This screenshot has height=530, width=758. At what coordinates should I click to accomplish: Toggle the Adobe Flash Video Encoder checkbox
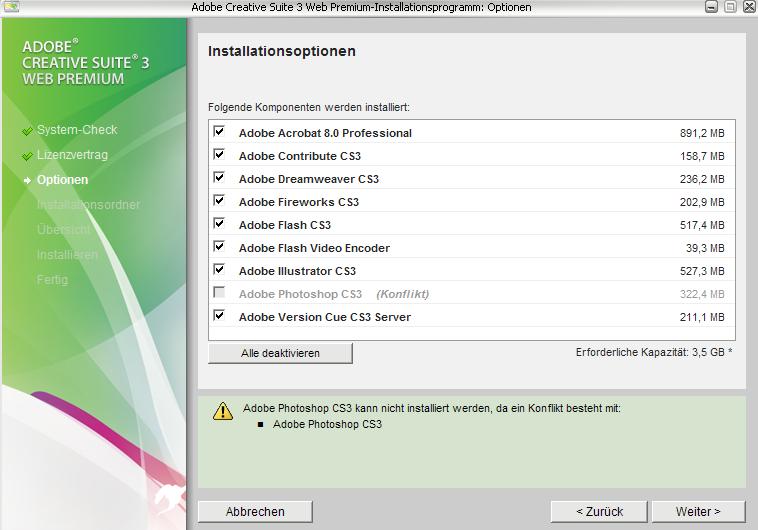click(x=219, y=247)
